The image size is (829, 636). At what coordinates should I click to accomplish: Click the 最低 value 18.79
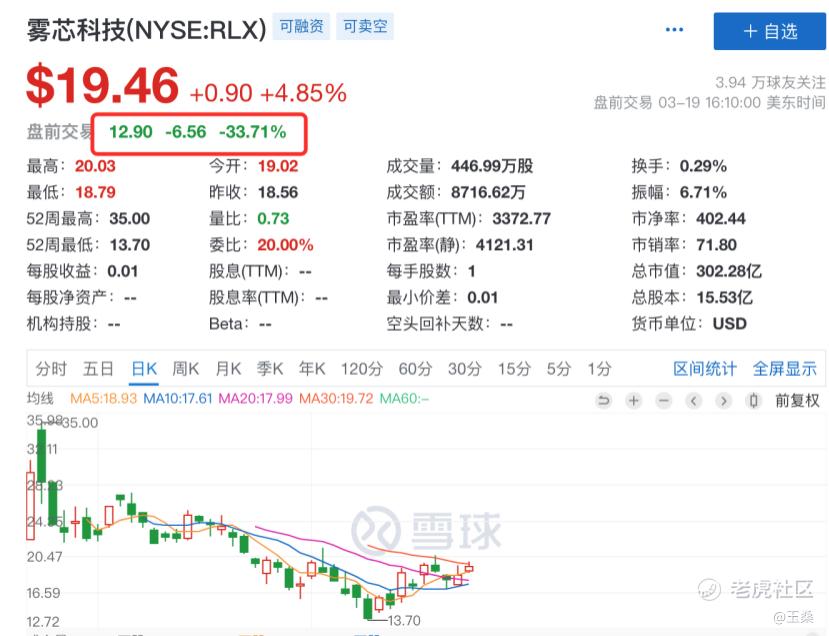point(95,192)
